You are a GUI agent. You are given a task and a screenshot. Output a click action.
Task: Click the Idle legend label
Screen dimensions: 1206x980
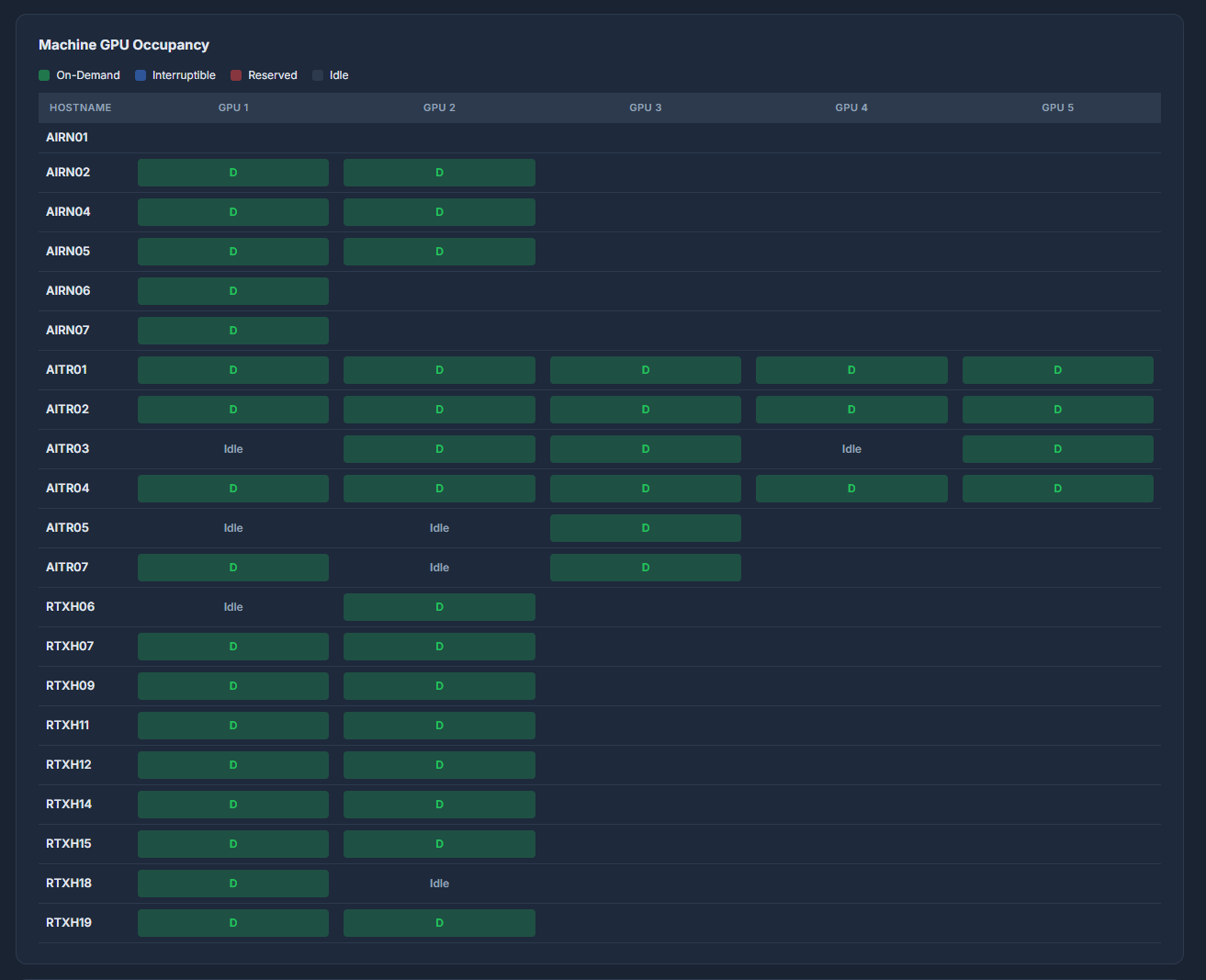pyautogui.click(x=339, y=75)
